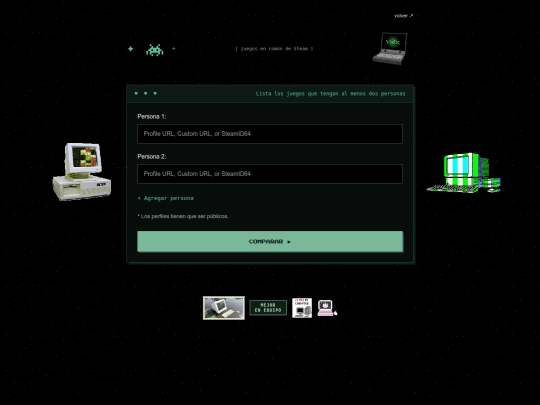Click '[ juegos en común de Steam ]' title

tap(274, 49)
